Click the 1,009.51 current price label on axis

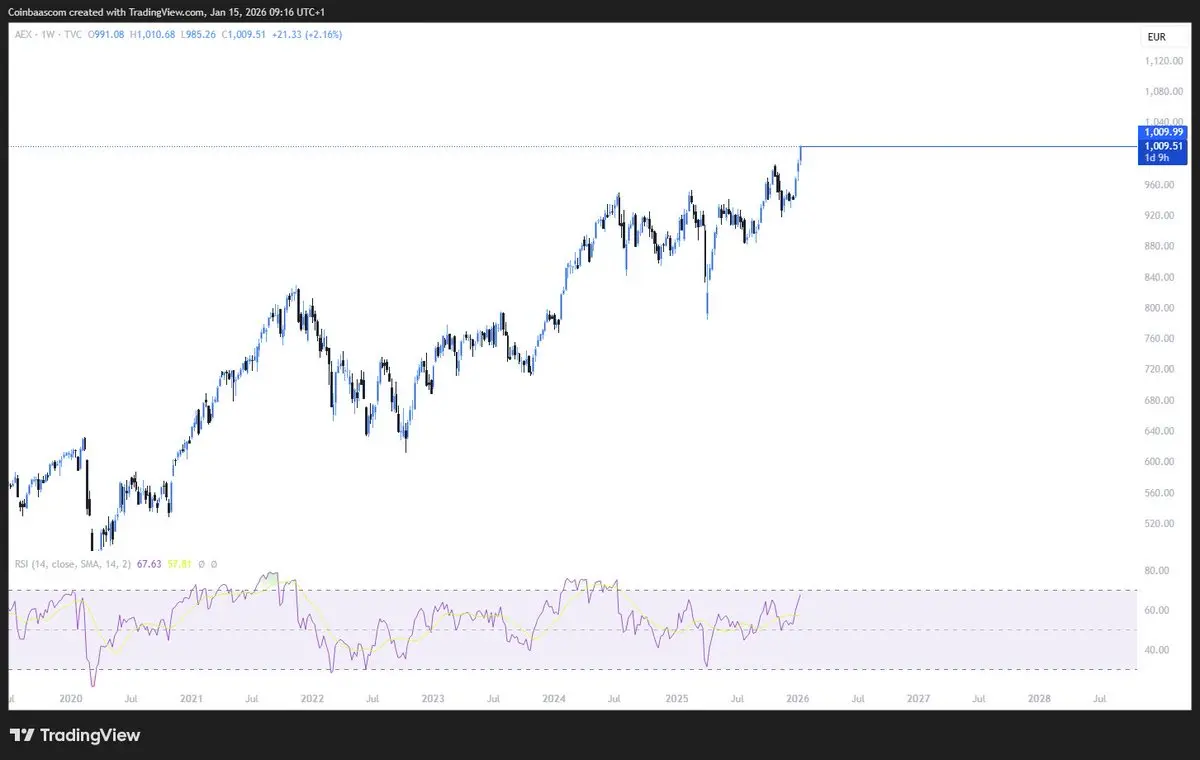1163,145
